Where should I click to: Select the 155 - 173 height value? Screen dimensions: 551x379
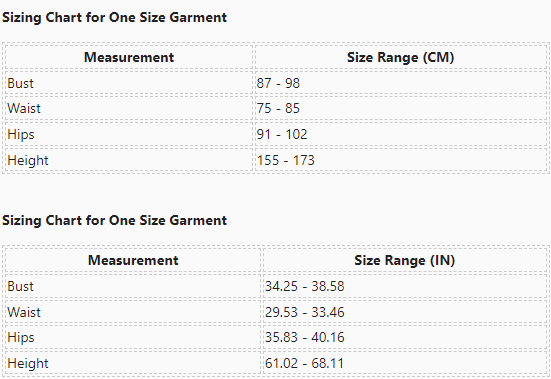pyautogui.click(x=285, y=160)
